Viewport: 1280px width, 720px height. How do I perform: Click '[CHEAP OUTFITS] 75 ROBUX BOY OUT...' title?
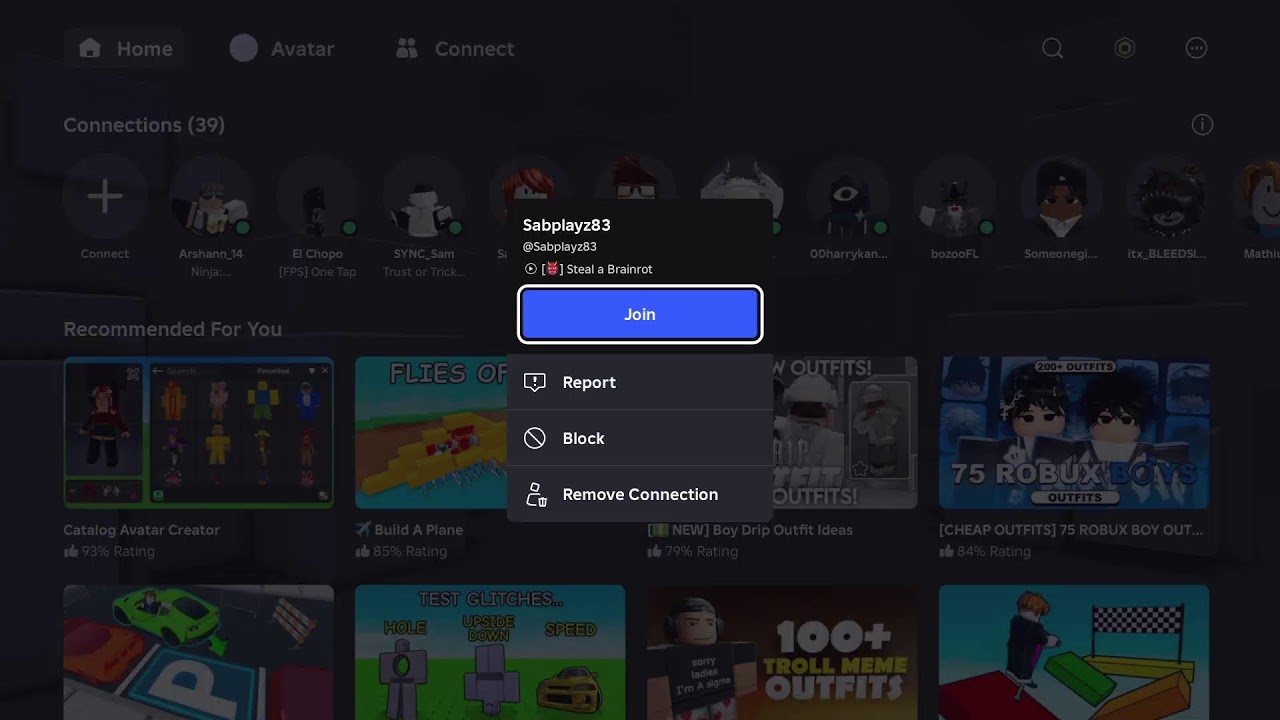coord(1071,530)
